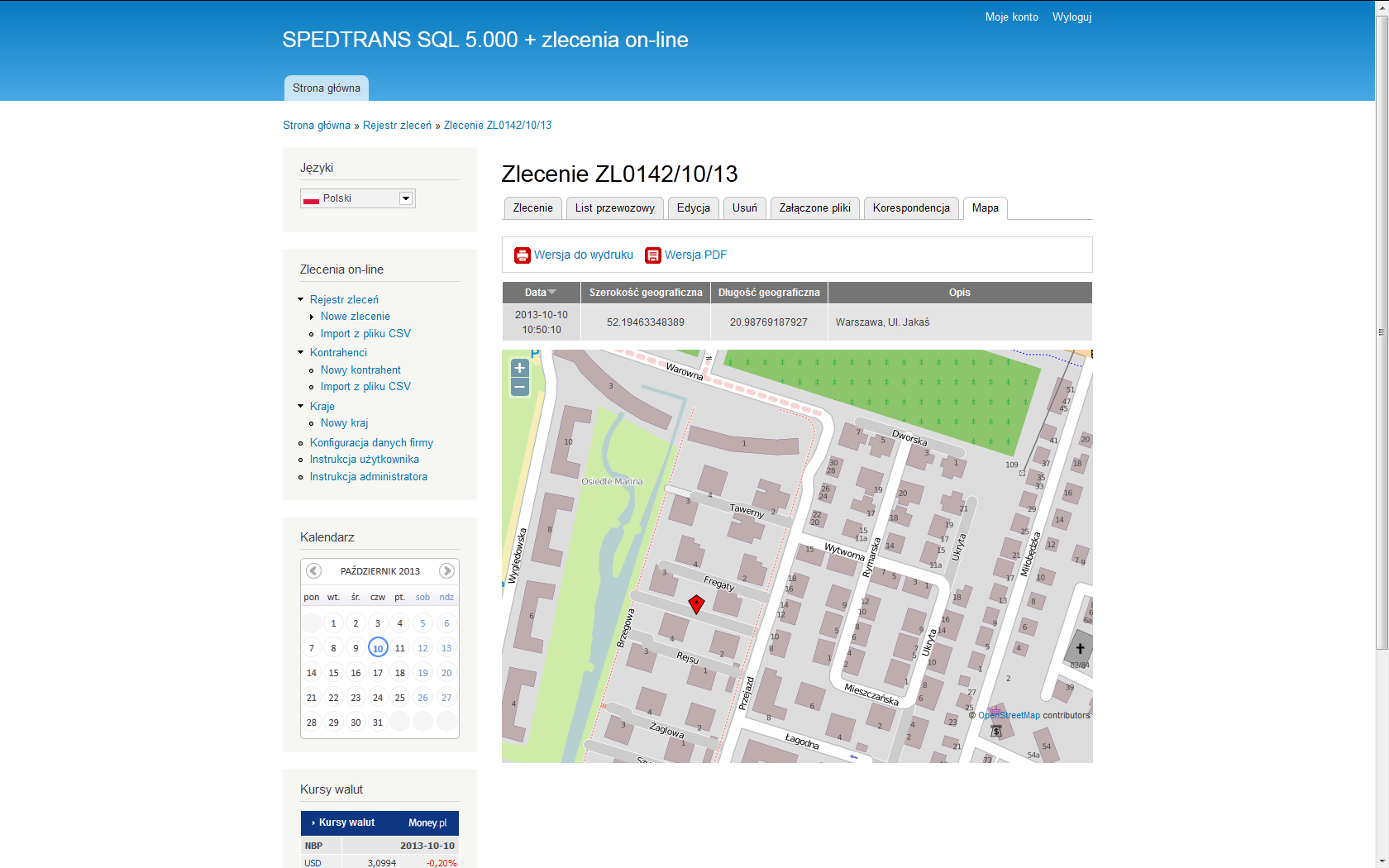Viewport: 1389px width, 868px height.
Task: Open Rejestr zleceń sidebar link
Action: click(344, 299)
